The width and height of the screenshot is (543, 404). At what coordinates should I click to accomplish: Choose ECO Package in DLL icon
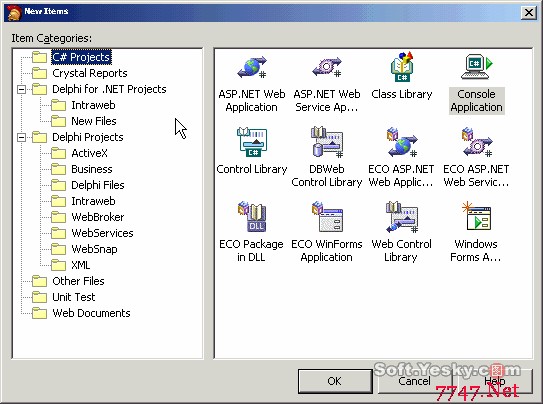[x=252, y=217]
